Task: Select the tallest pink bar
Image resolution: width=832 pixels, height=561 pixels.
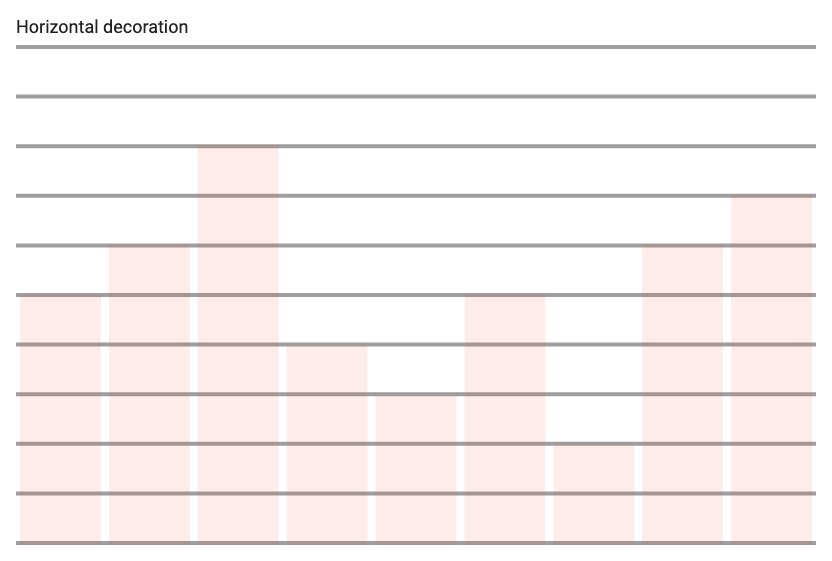Action: point(238,344)
